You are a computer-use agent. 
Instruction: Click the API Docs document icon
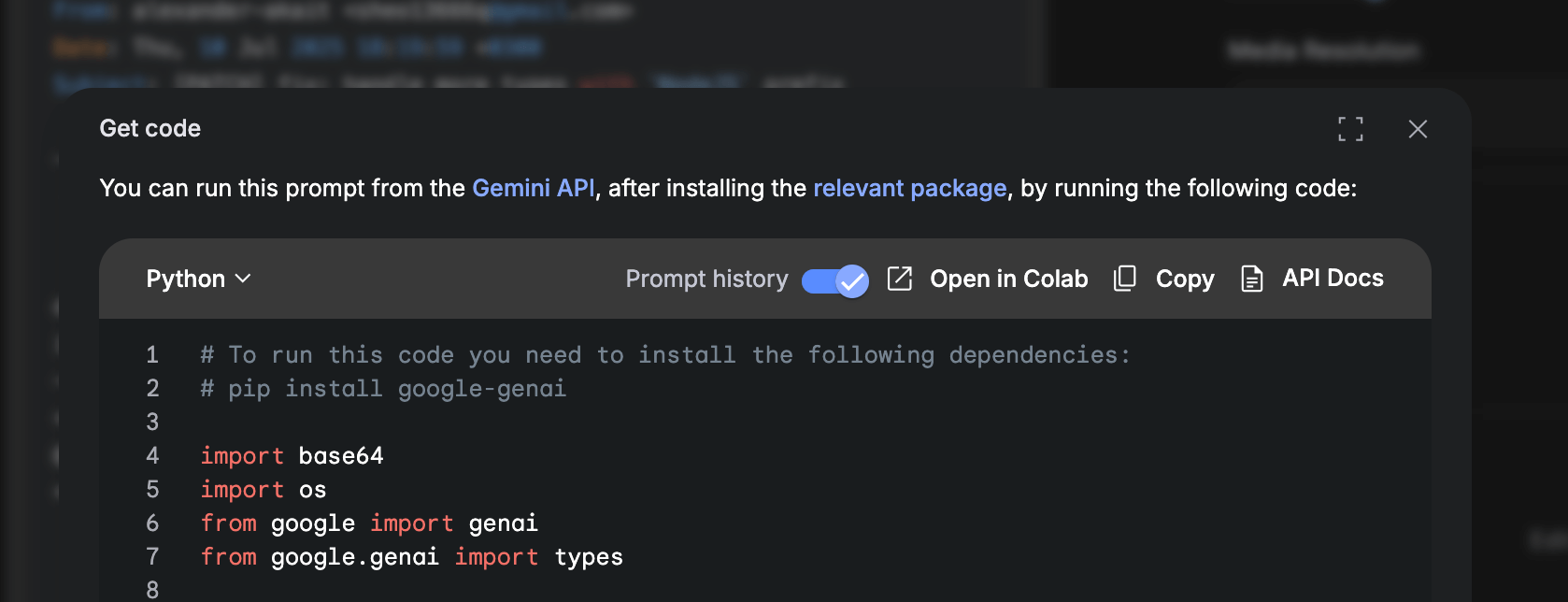1251,279
